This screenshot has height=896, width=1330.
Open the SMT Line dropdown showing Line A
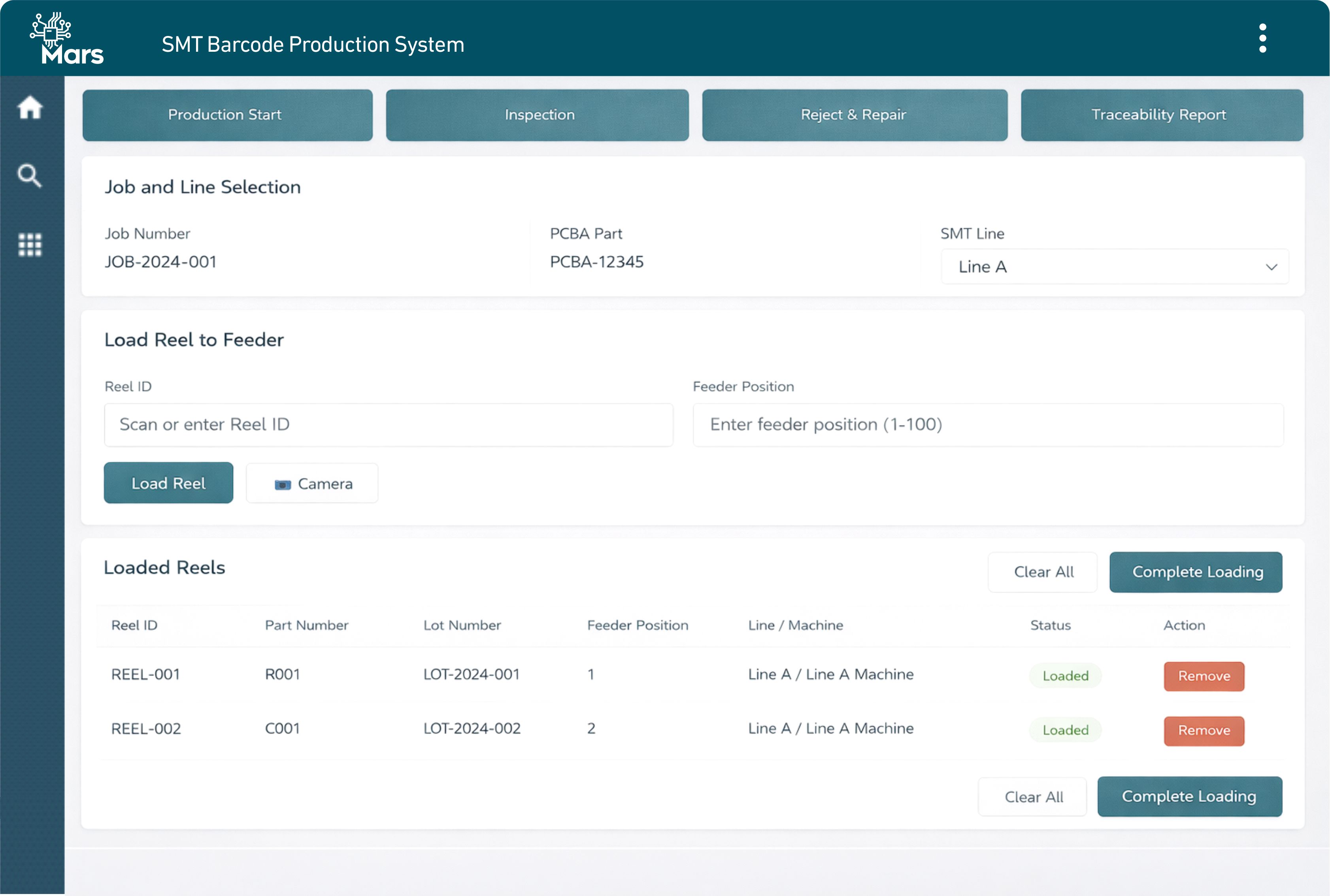point(1113,266)
